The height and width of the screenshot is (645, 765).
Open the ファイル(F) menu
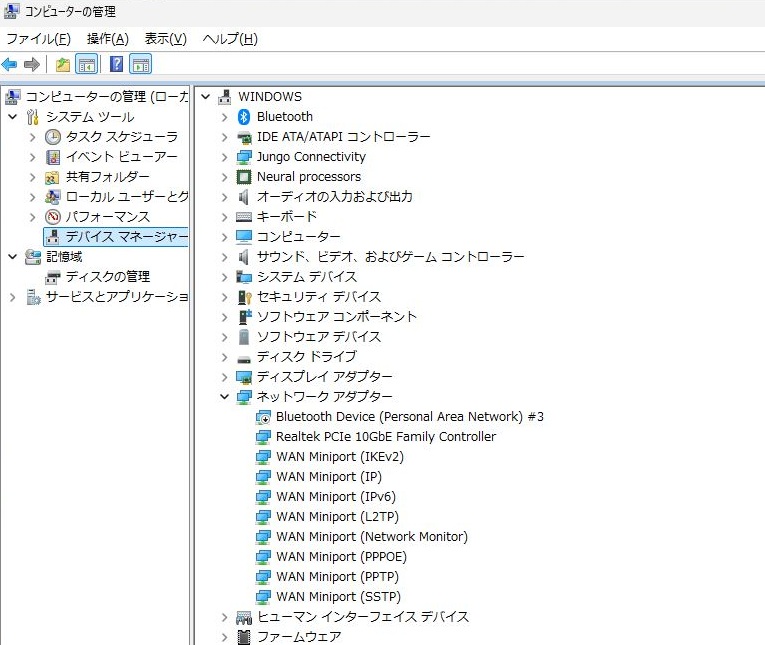tap(38, 39)
